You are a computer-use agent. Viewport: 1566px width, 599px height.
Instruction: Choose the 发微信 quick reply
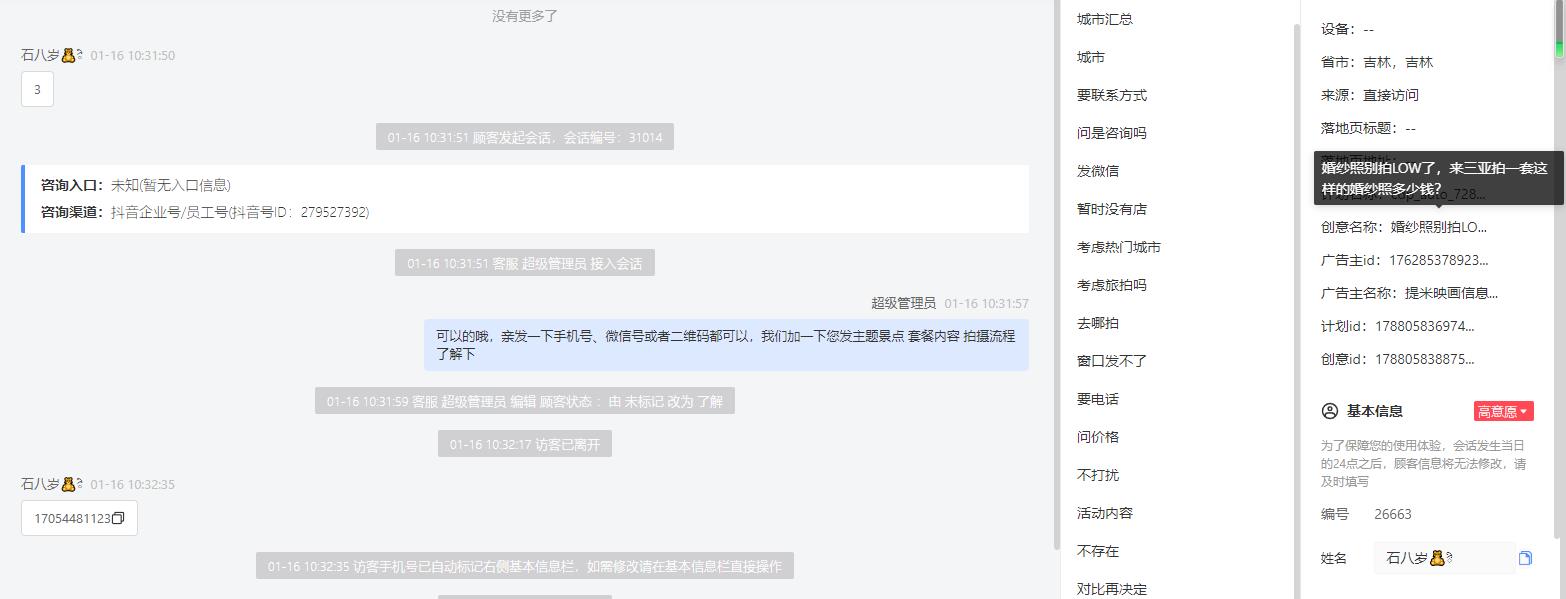pyautogui.click(x=1098, y=171)
